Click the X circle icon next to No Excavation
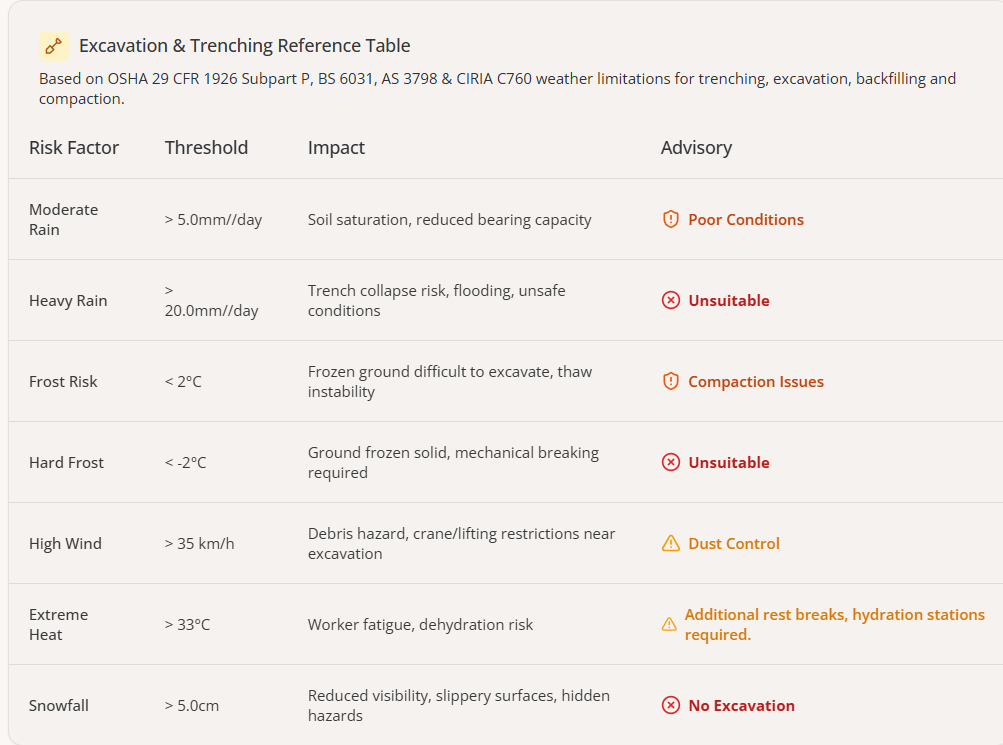 click(670, 705)
